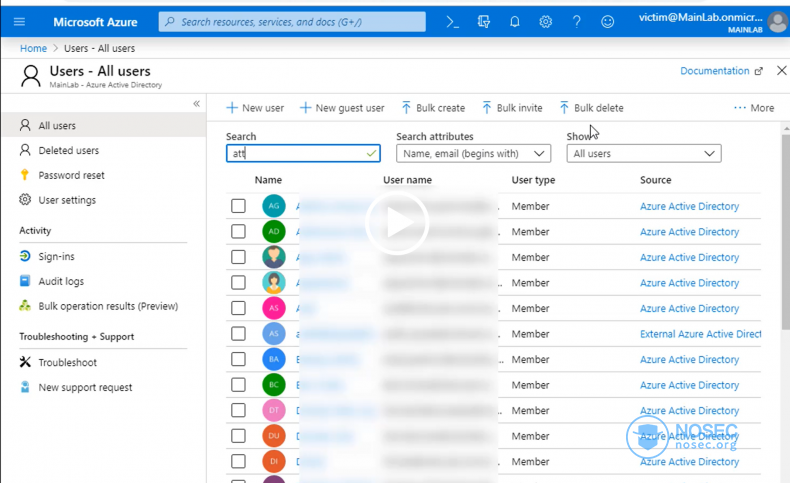The width and height of the screenshot is (790, 483).
Task: Select the checkbox for the AD user
Action: (x=238, y=232)
